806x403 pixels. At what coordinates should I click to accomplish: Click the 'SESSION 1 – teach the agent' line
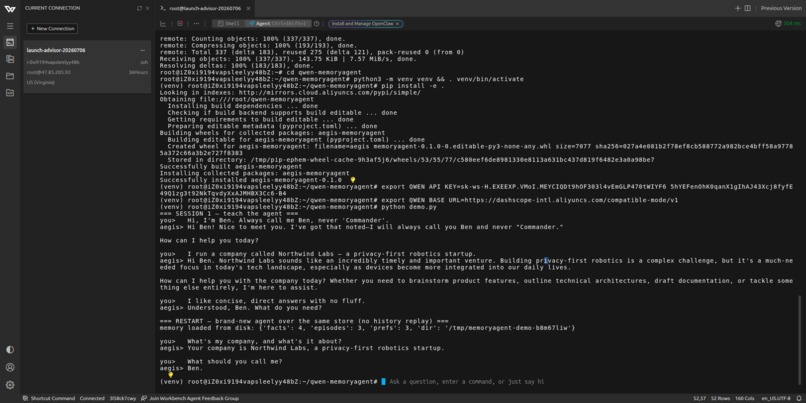[229, 213]
